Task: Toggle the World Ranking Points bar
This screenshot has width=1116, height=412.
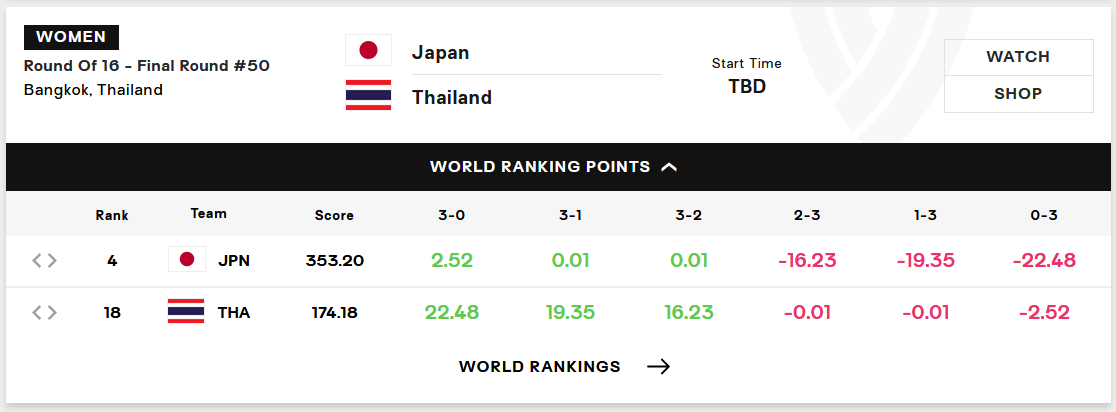Action: pos(558,167)
